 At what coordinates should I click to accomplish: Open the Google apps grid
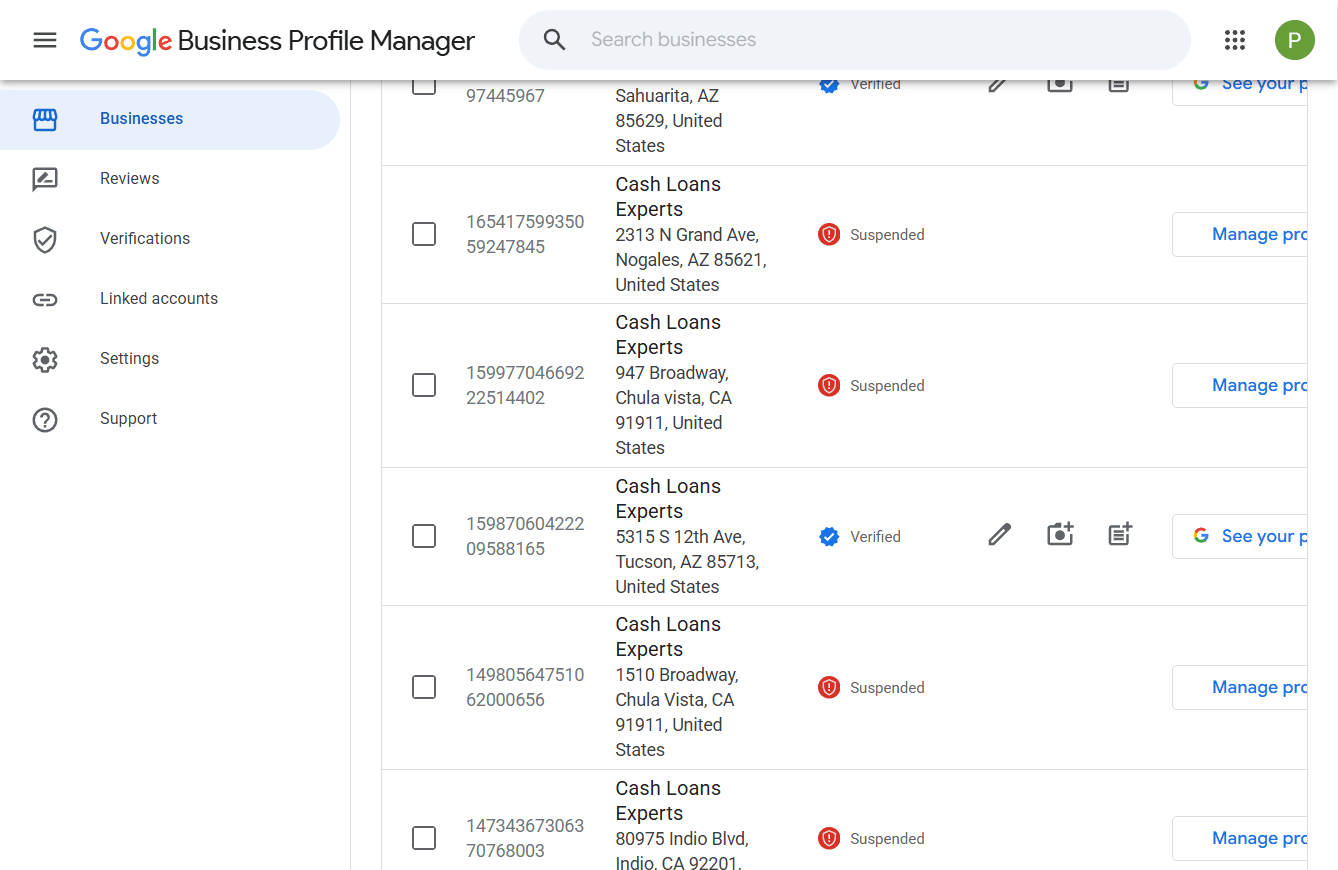[1235, 40]
